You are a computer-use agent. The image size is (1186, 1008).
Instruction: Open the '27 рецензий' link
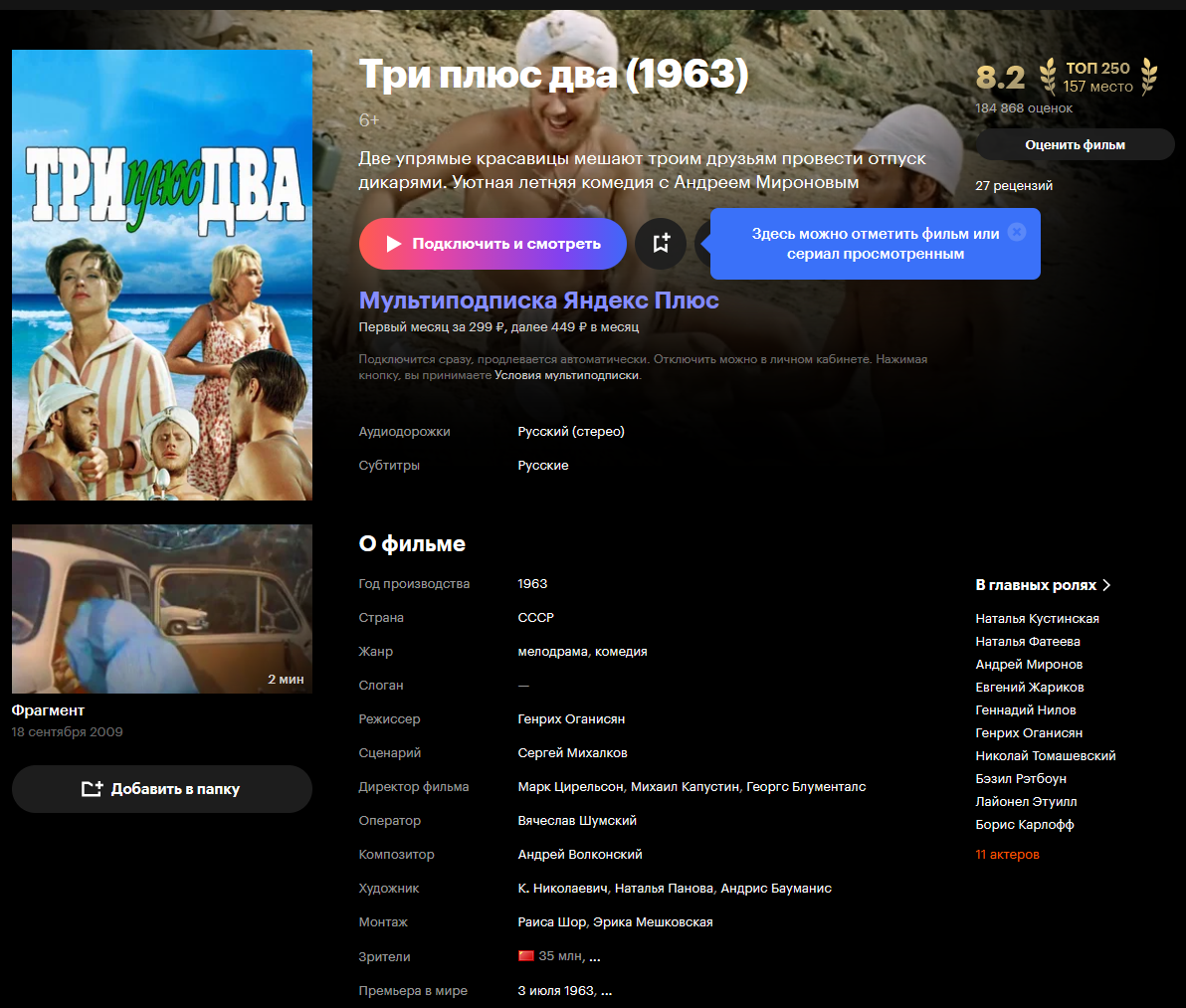point(1014,185)
